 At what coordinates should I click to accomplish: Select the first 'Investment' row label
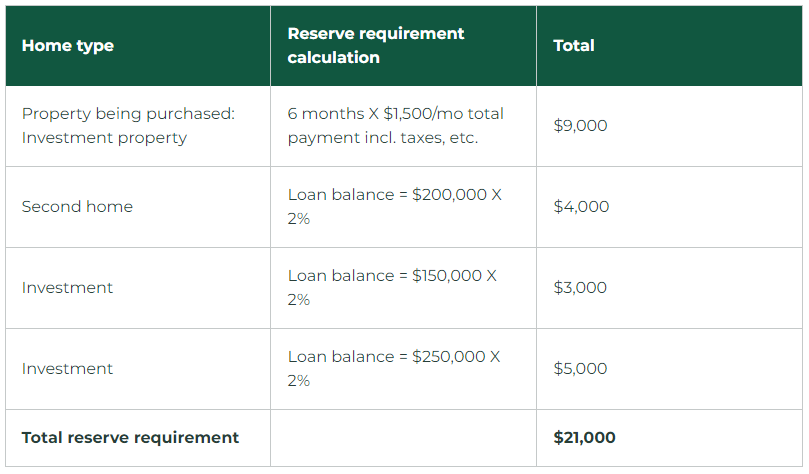point(67,288)
